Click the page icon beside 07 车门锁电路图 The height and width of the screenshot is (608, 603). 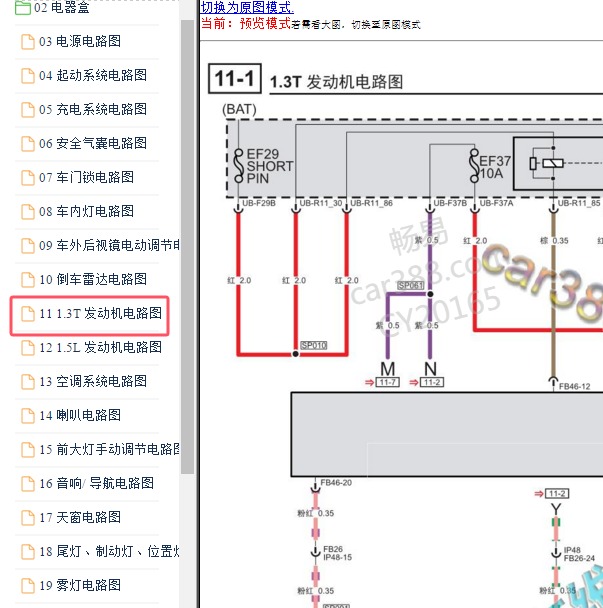pyautogui.click(x=28, y=178)
